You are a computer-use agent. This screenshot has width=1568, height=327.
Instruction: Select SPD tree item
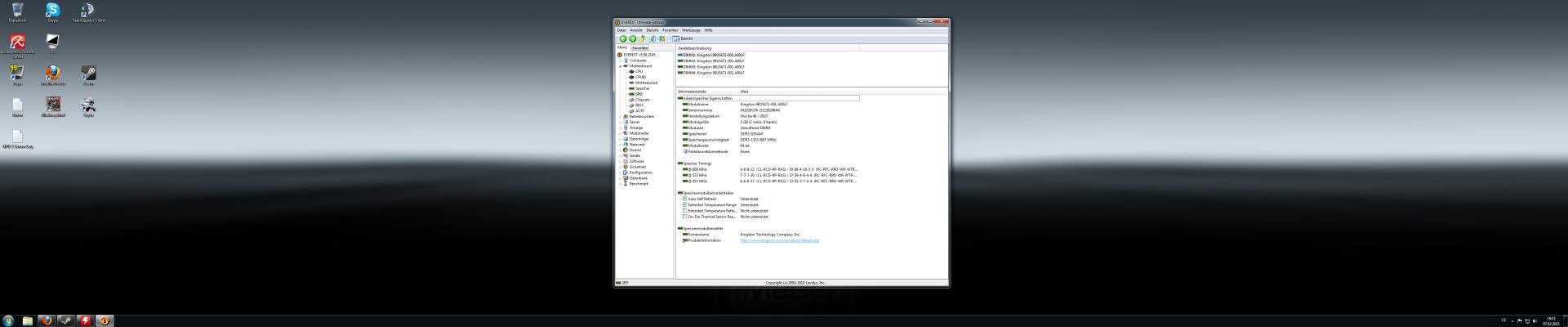click(639, 94)
